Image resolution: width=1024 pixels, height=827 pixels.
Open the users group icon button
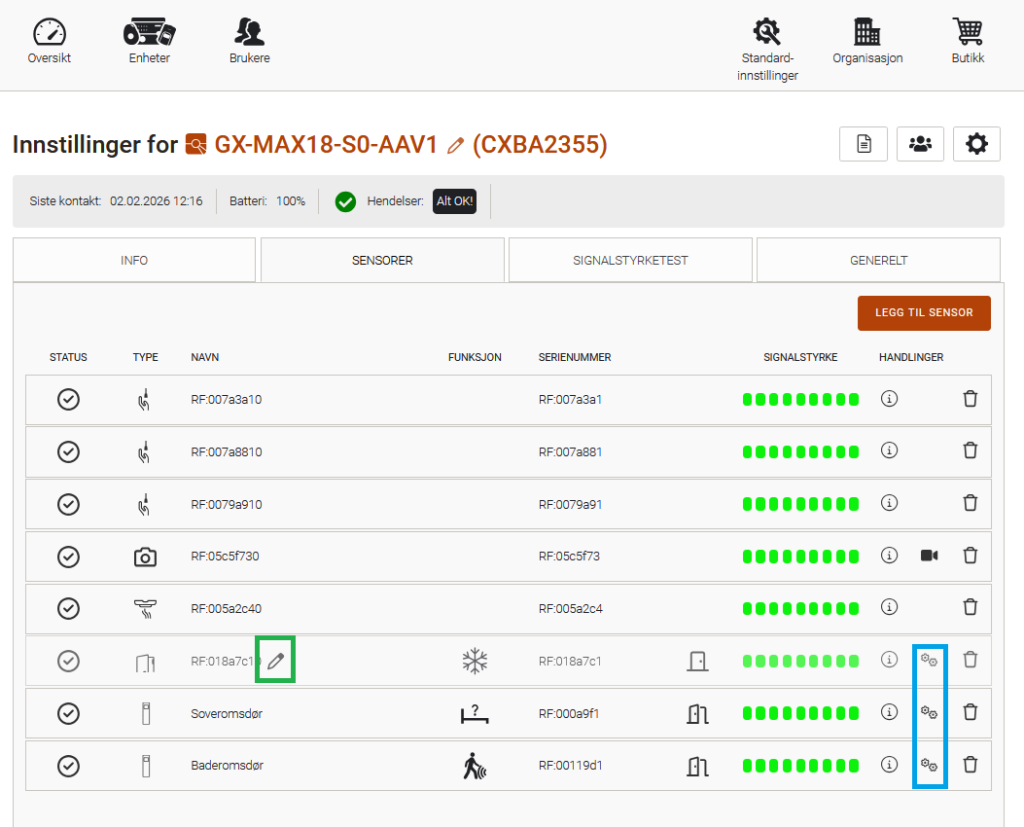(x=920, y=144)
